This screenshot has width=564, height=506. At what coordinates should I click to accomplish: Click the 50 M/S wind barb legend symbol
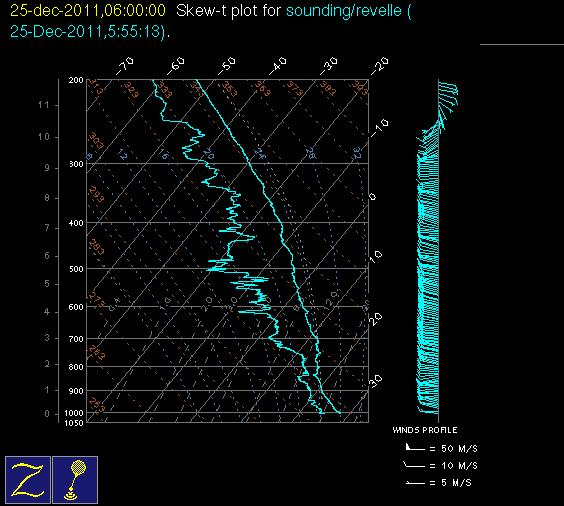415,447
